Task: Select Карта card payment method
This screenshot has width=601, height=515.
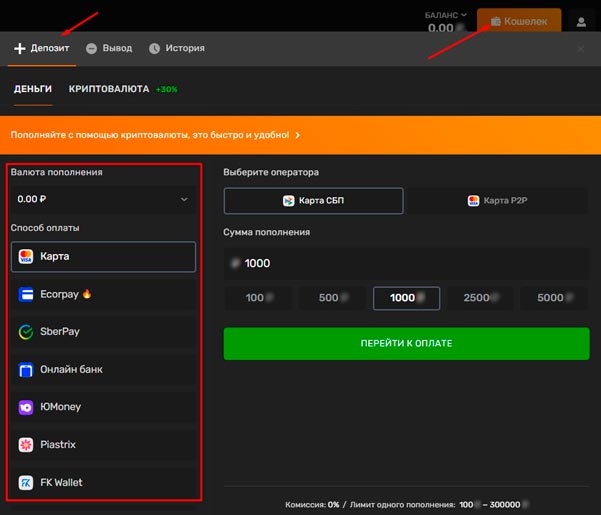Action: (103, 257)
